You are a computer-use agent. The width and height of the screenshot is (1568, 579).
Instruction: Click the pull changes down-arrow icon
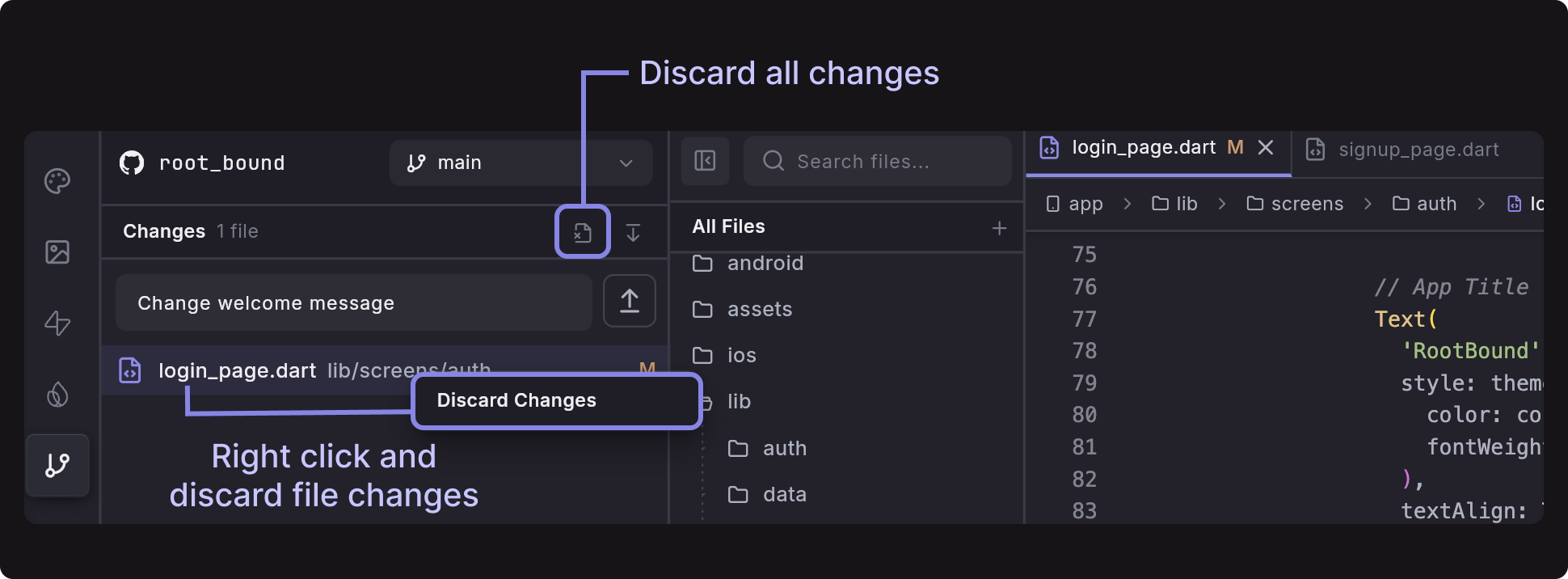tap(633, 233)
